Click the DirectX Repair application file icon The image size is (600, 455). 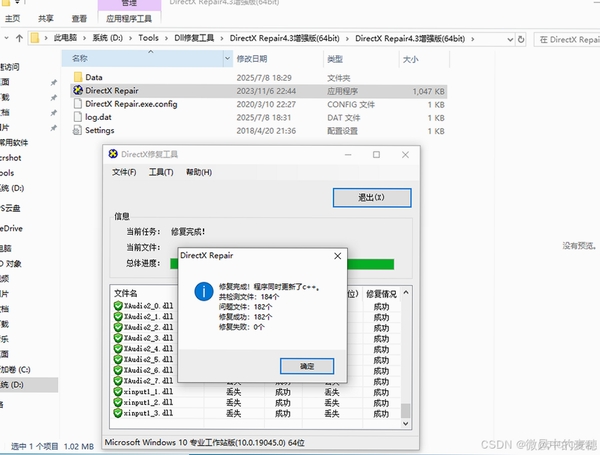[78, 90]
